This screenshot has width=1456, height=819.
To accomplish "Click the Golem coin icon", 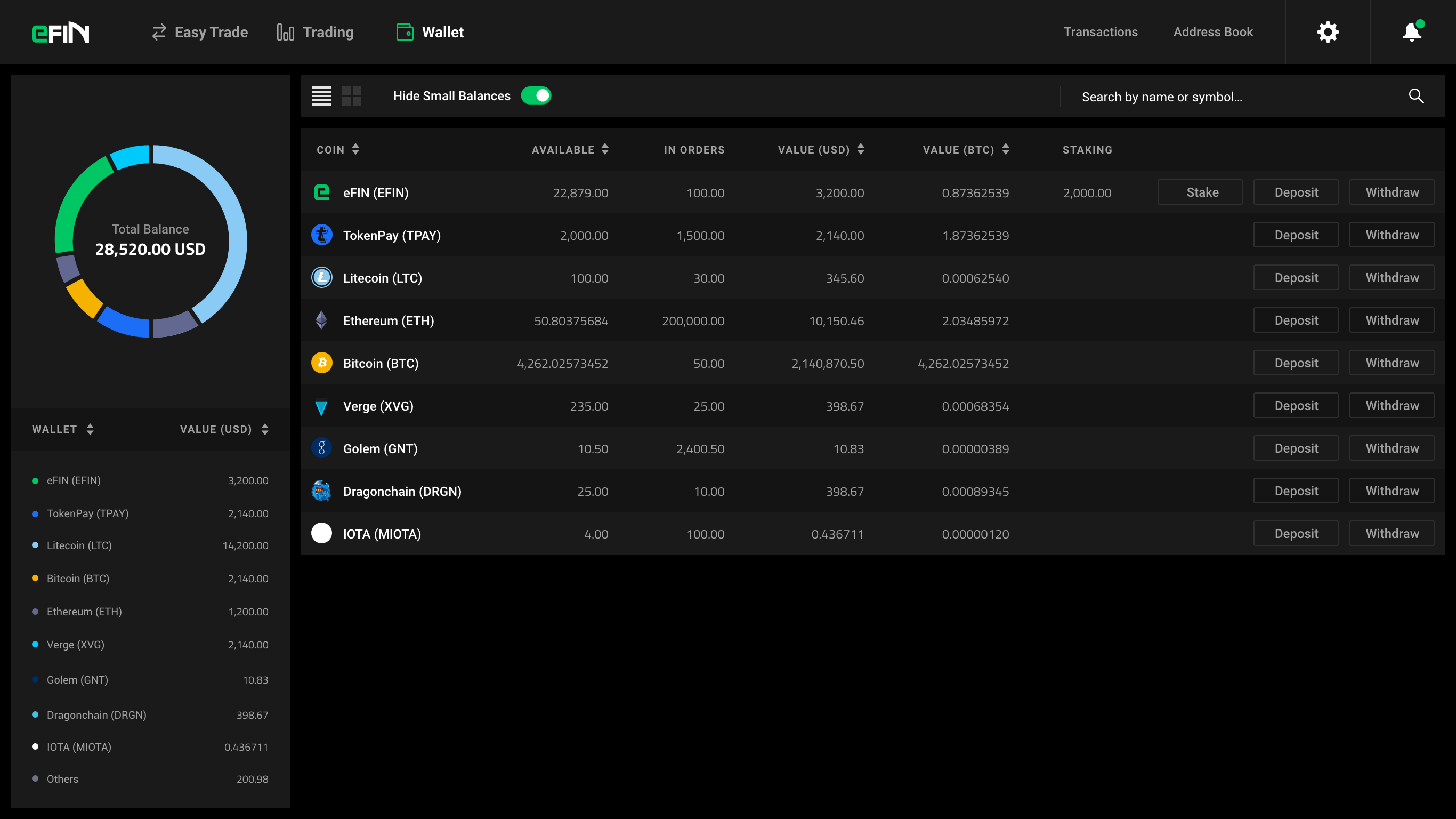I will 321,448.
